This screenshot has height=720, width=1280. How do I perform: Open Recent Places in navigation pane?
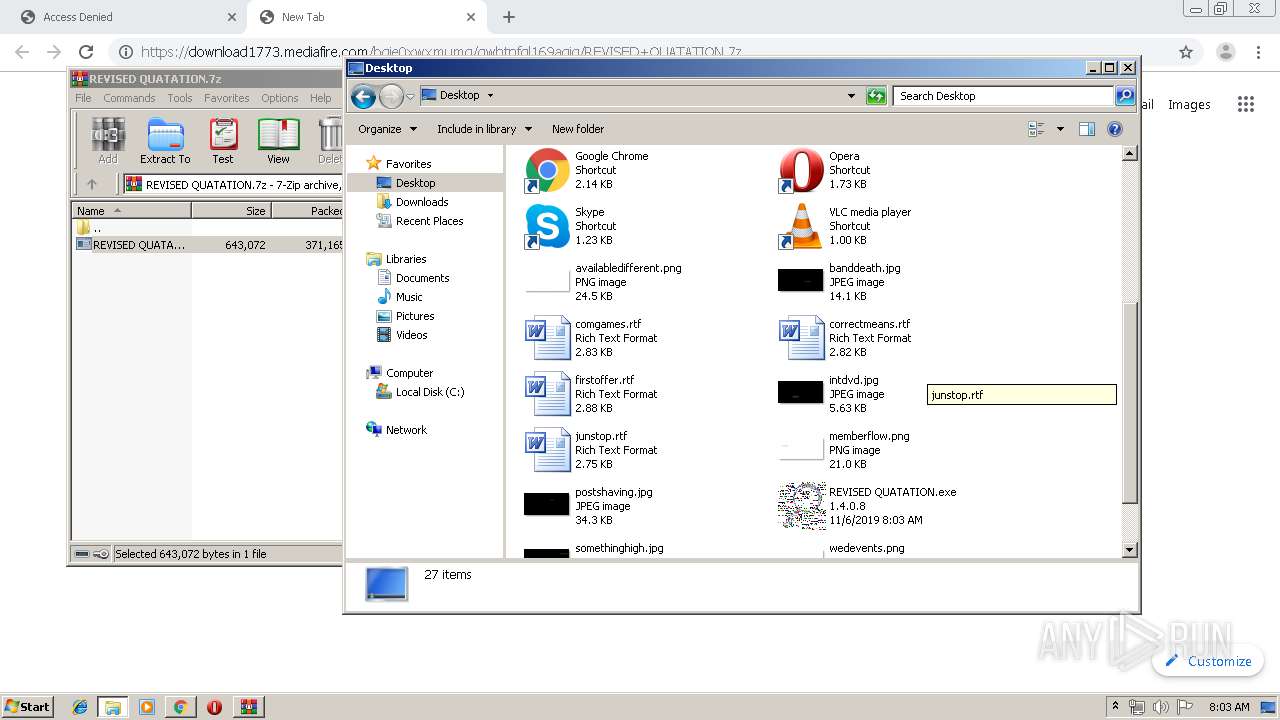[x=429, y=221]
